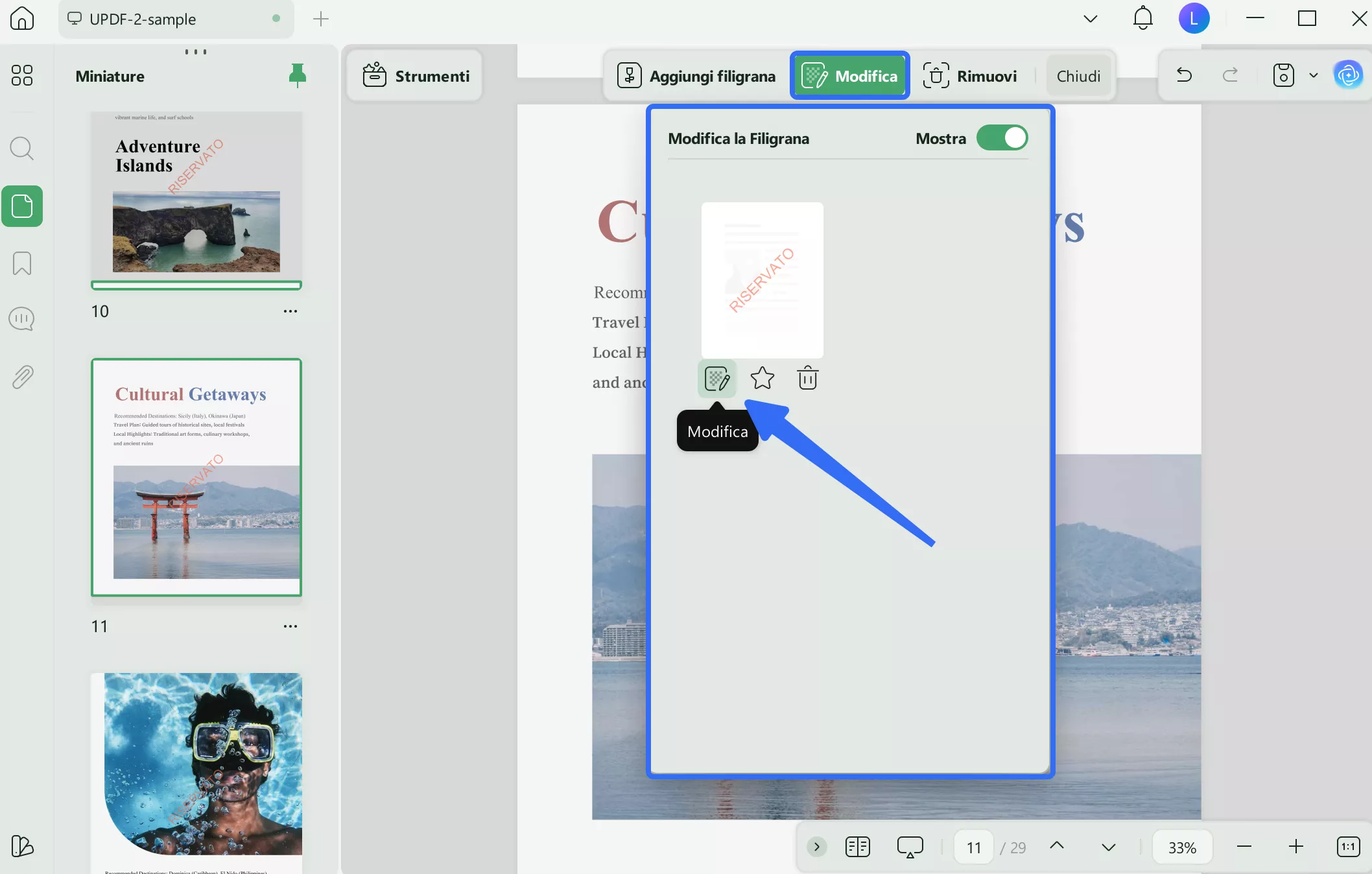Click the search magnifier icon
The height and width of the screenshot is (874, 1372).
pyautogui.click(x=22, y=148)
